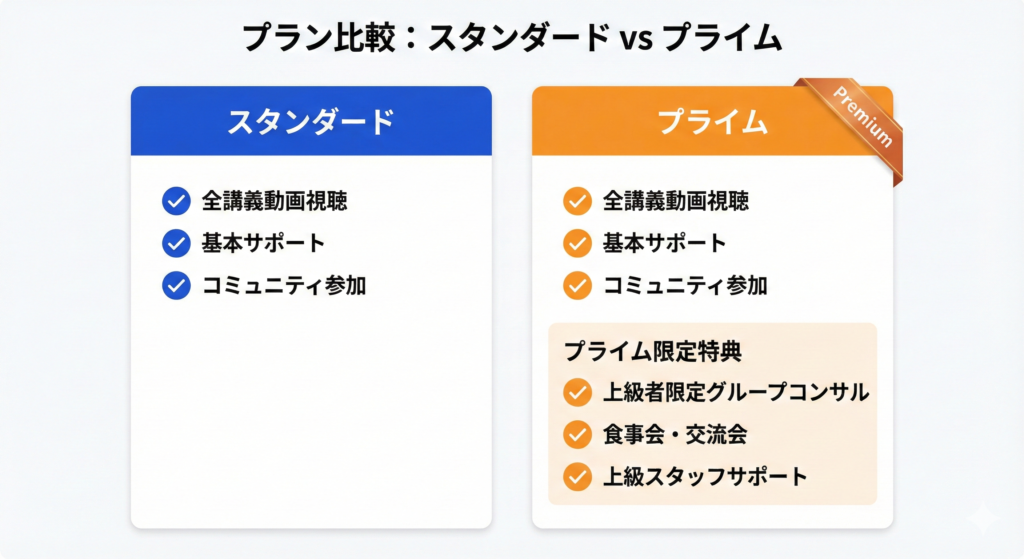Click orange checkmark beside 全講義動画視聴 in プライム
Viewport: 1024px width, 559px height.
click(x=577, y=201)
